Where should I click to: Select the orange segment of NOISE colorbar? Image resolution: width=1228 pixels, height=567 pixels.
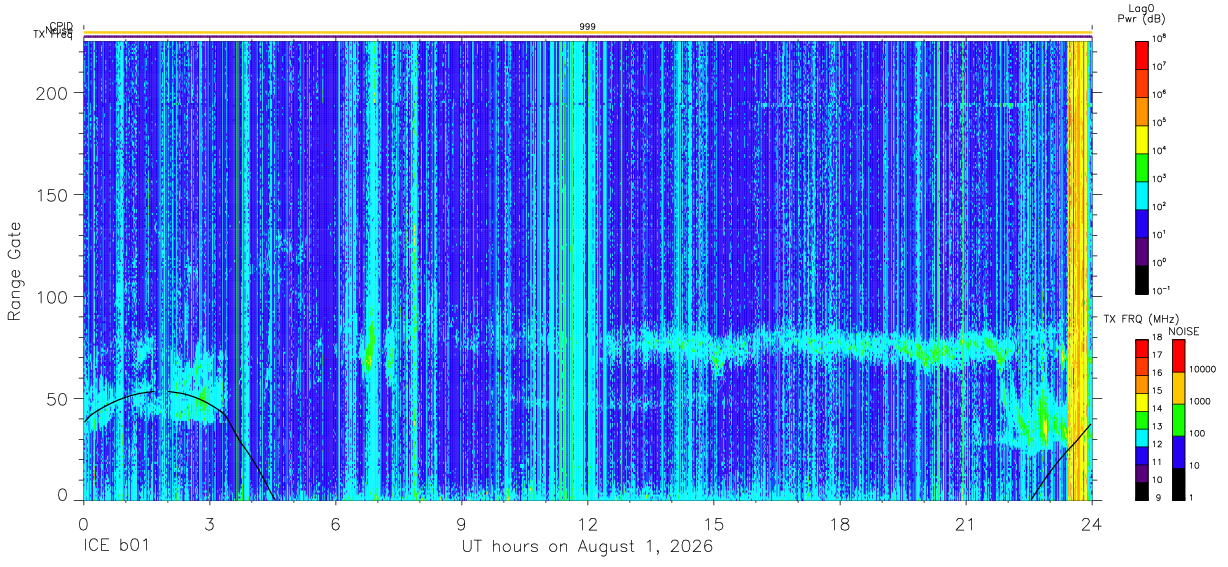click(x=1178, y=387)
